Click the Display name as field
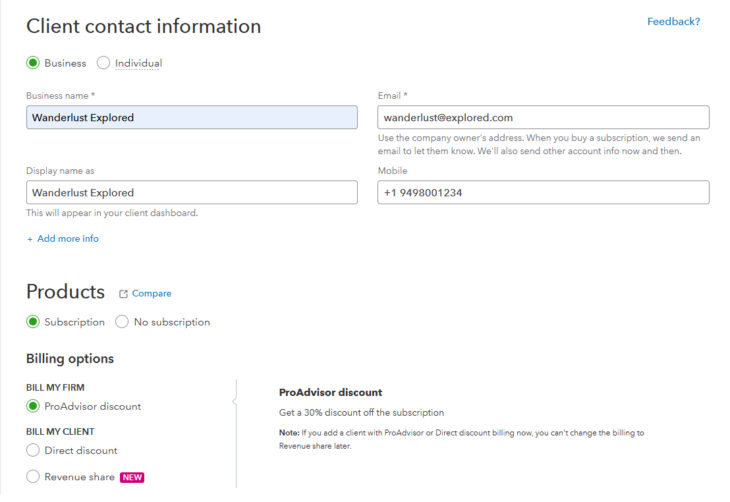The width and height of the screenshot is (730, 502). click(191, 192)
